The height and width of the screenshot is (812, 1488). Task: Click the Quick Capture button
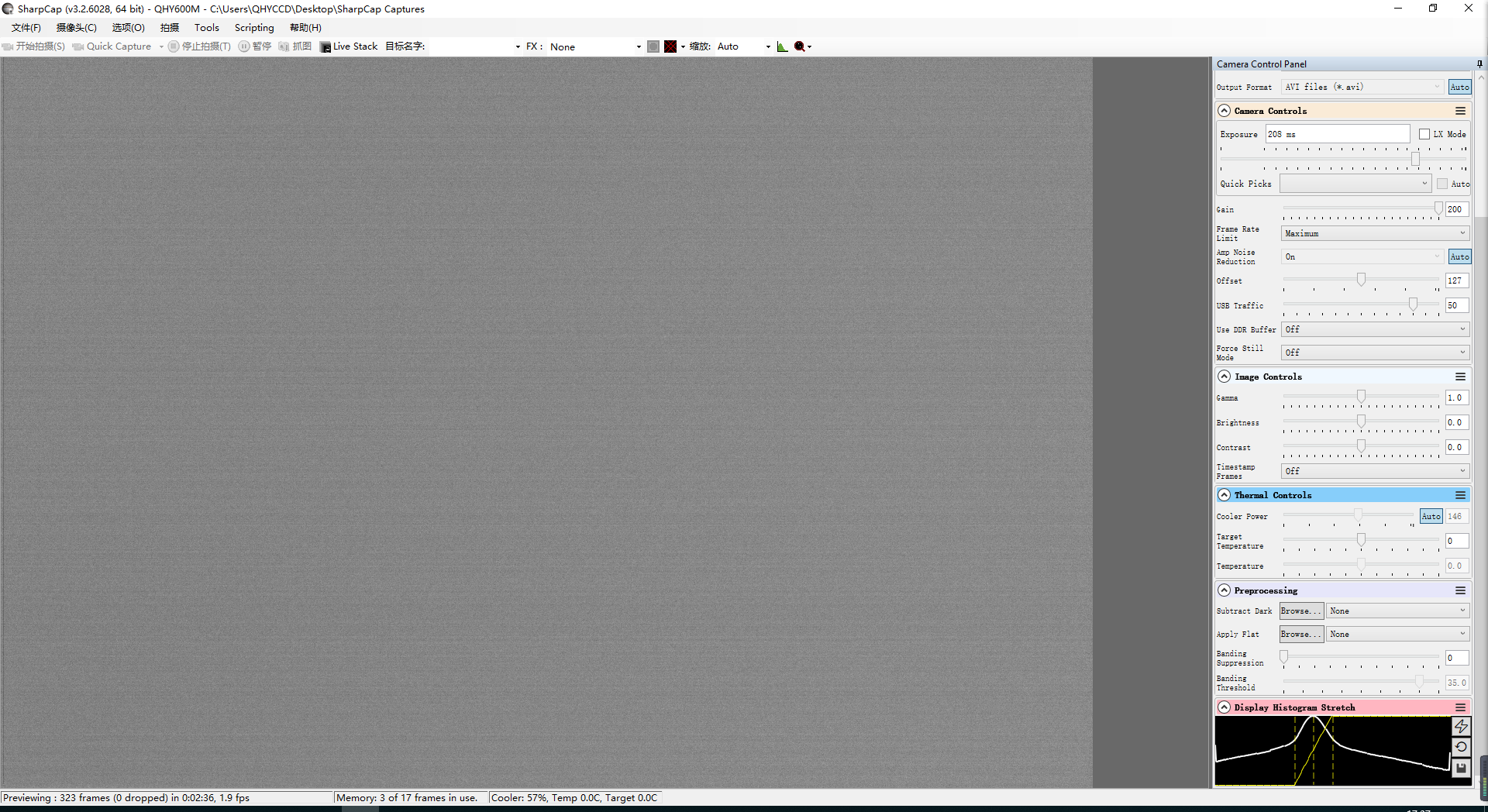(x=112, y=46)
